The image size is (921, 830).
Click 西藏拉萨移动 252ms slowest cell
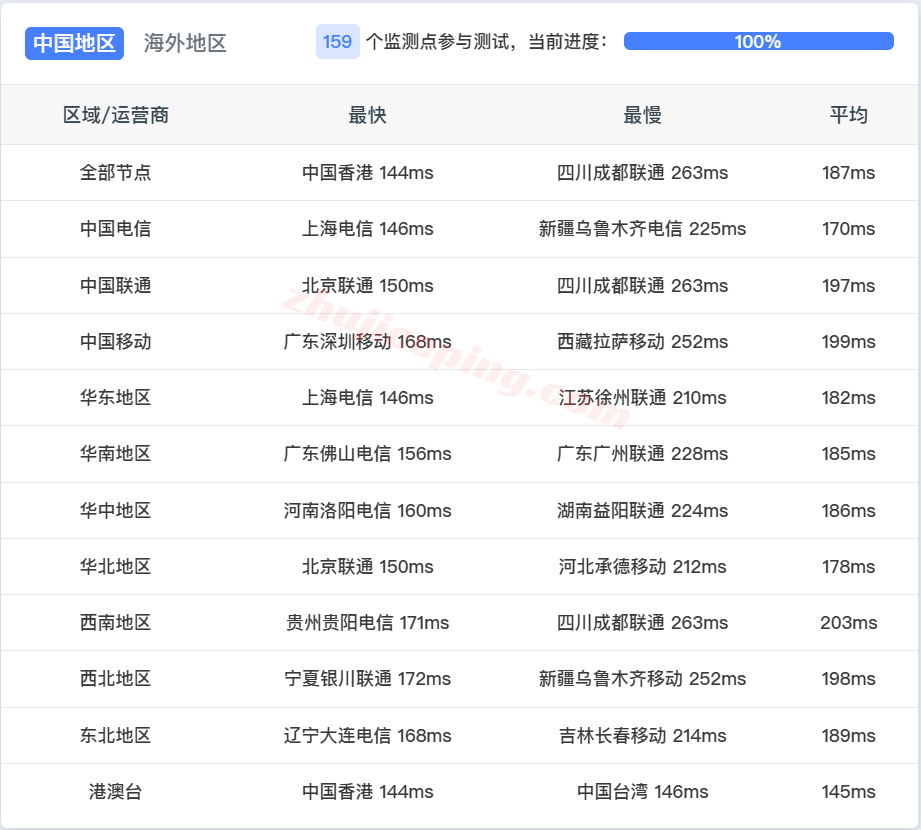643,341
